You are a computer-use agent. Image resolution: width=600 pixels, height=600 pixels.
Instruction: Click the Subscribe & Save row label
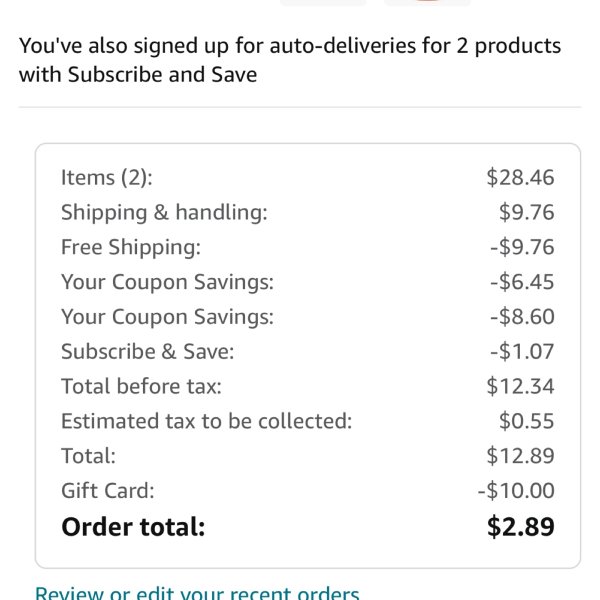coord(148,352)
